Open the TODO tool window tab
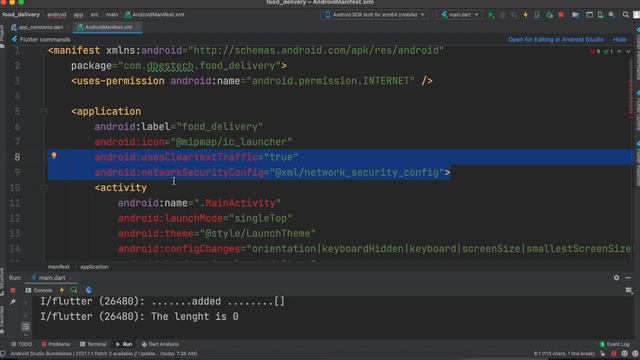The width and height of the screenshot is (640, 360). [22, 344]
